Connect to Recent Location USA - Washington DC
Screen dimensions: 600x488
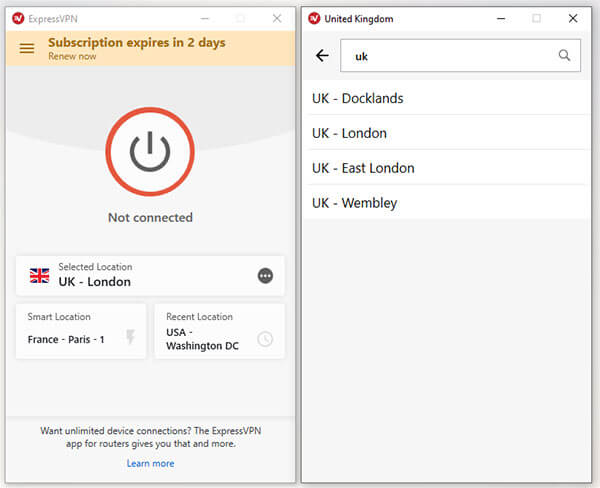220,331
